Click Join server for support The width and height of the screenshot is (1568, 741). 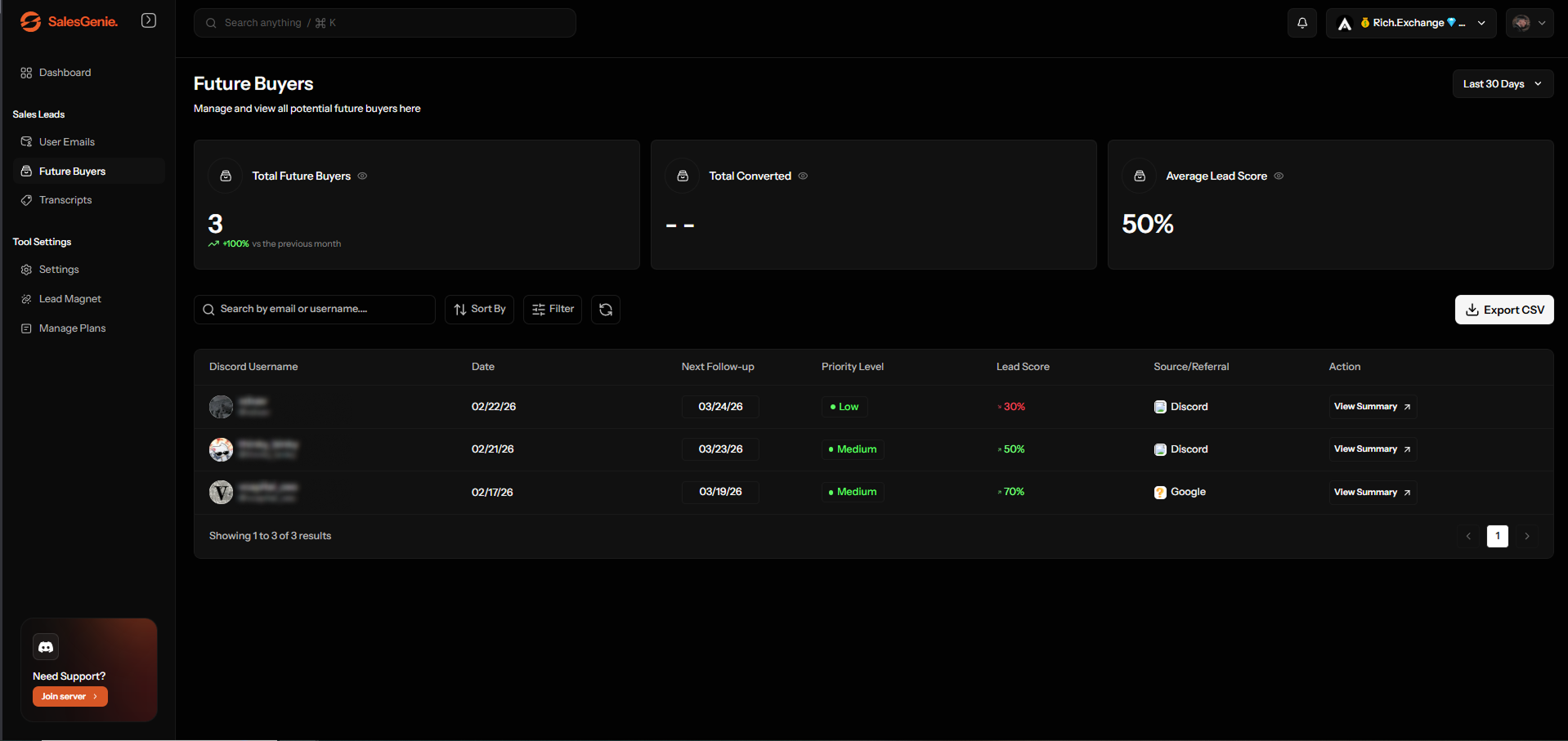(x=69, y=696)
